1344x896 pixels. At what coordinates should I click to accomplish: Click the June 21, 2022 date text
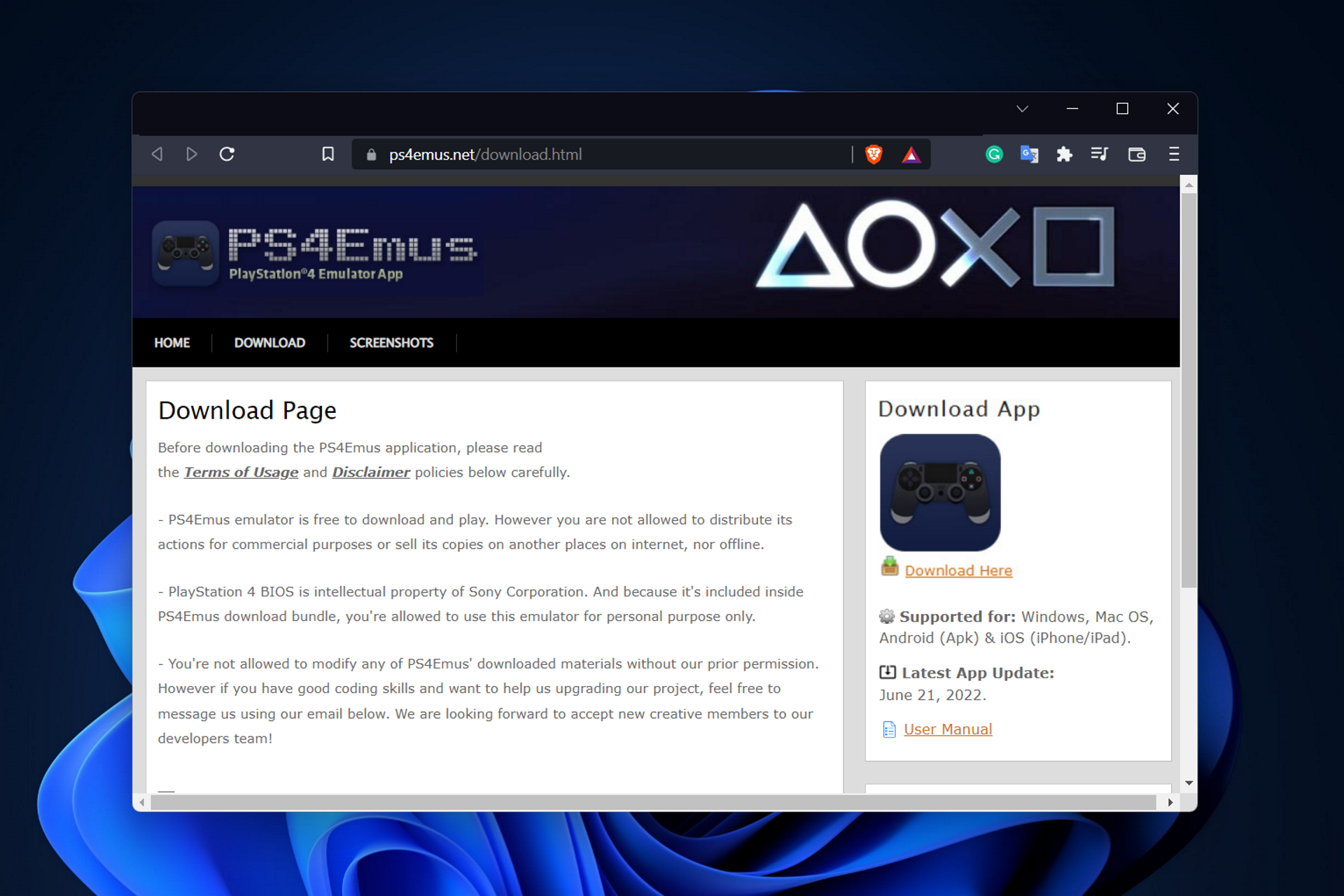tap(932, 695)
